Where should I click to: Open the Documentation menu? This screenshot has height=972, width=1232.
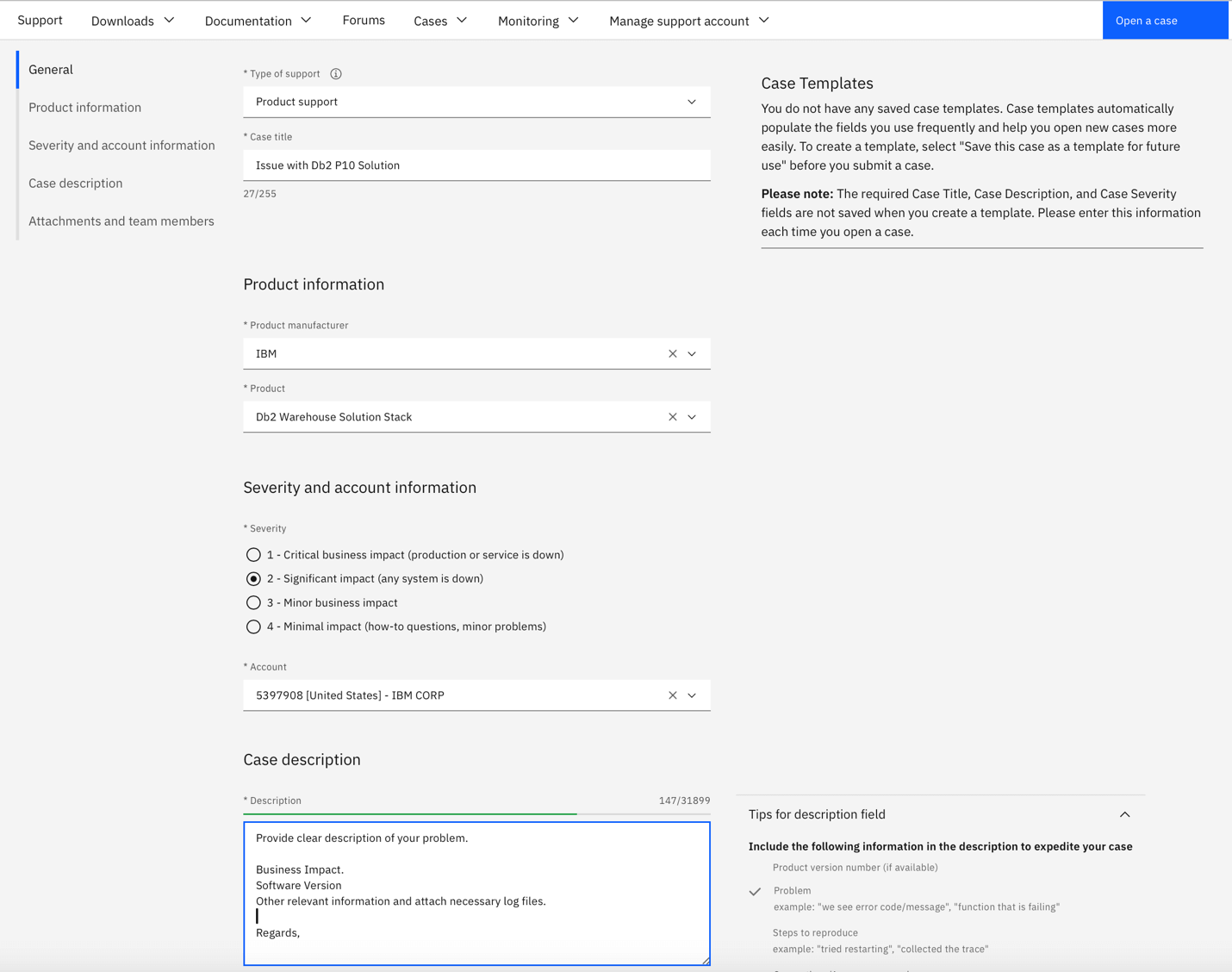(258, 21)
